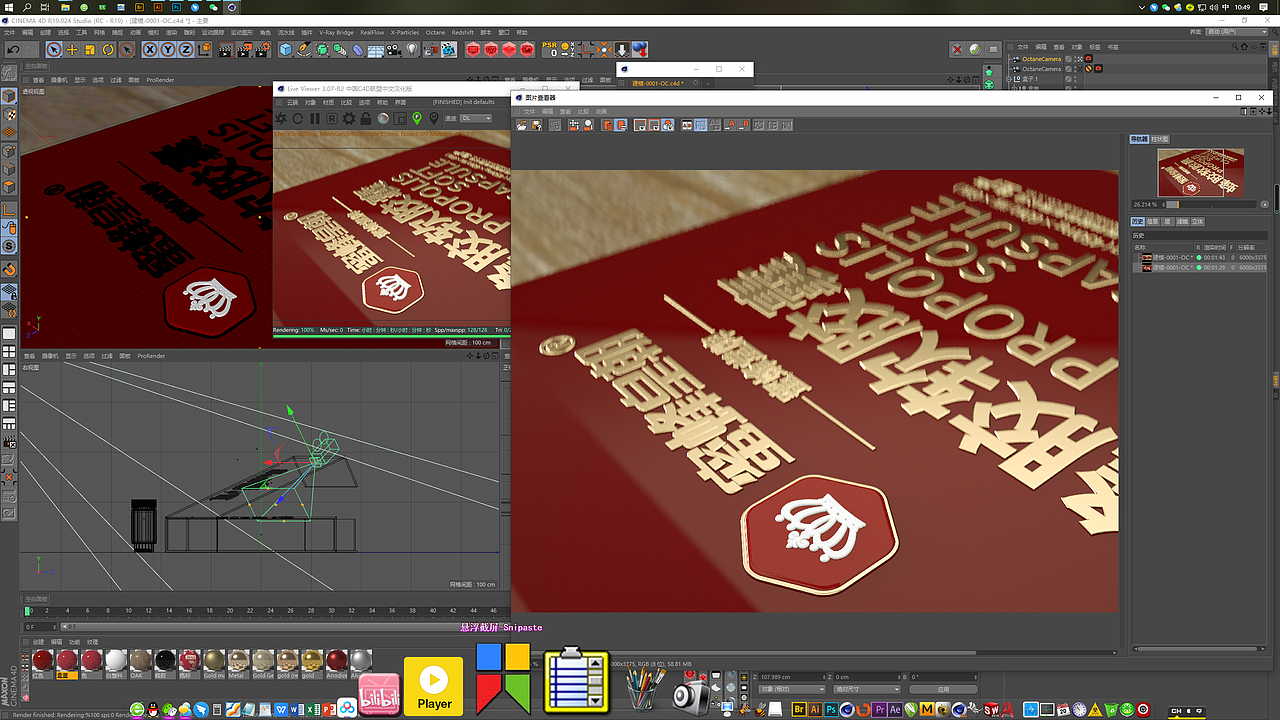The image size is (1280, 720).
Task: Click Picture Viewer save image icon
Action: (537, 125)
